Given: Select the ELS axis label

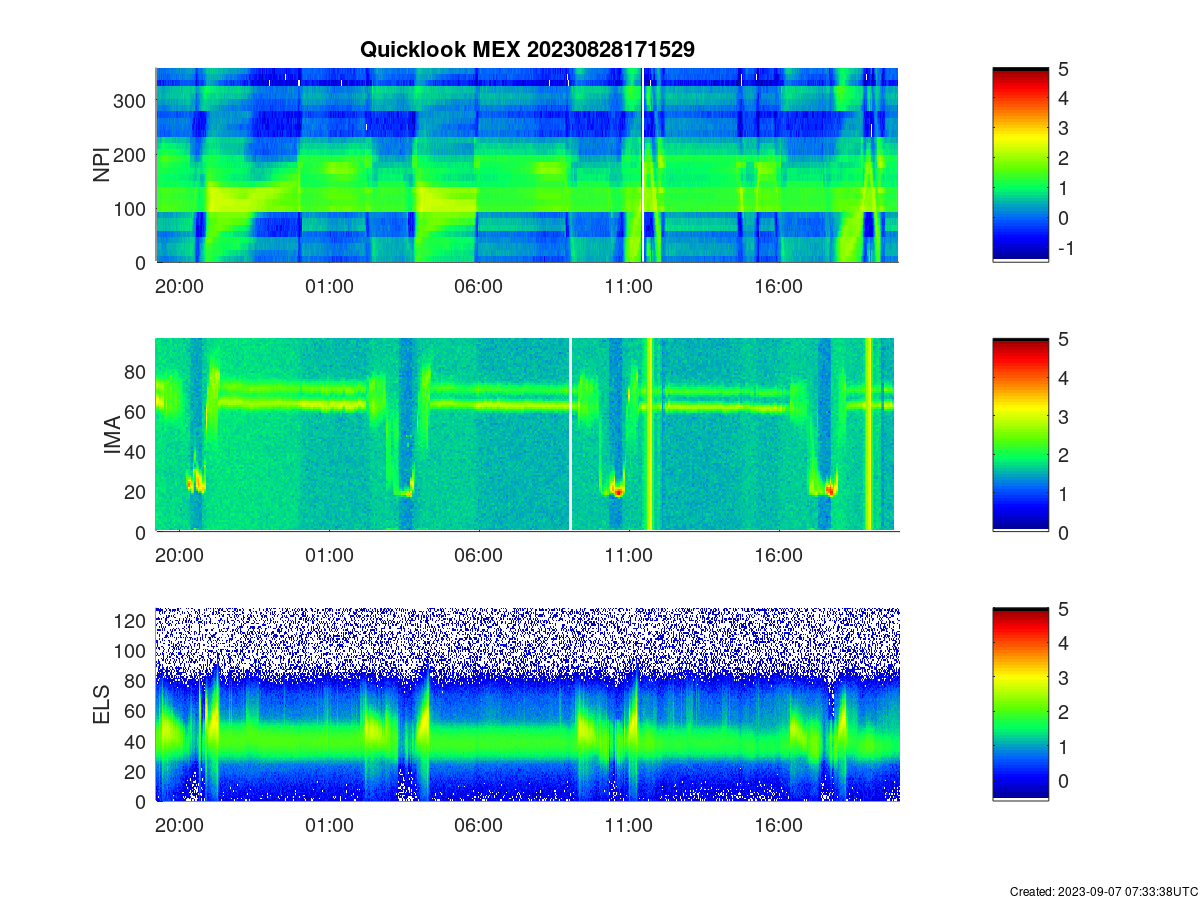Looking at the screenshot, I should pyautogui.click(x=101, y=705).
